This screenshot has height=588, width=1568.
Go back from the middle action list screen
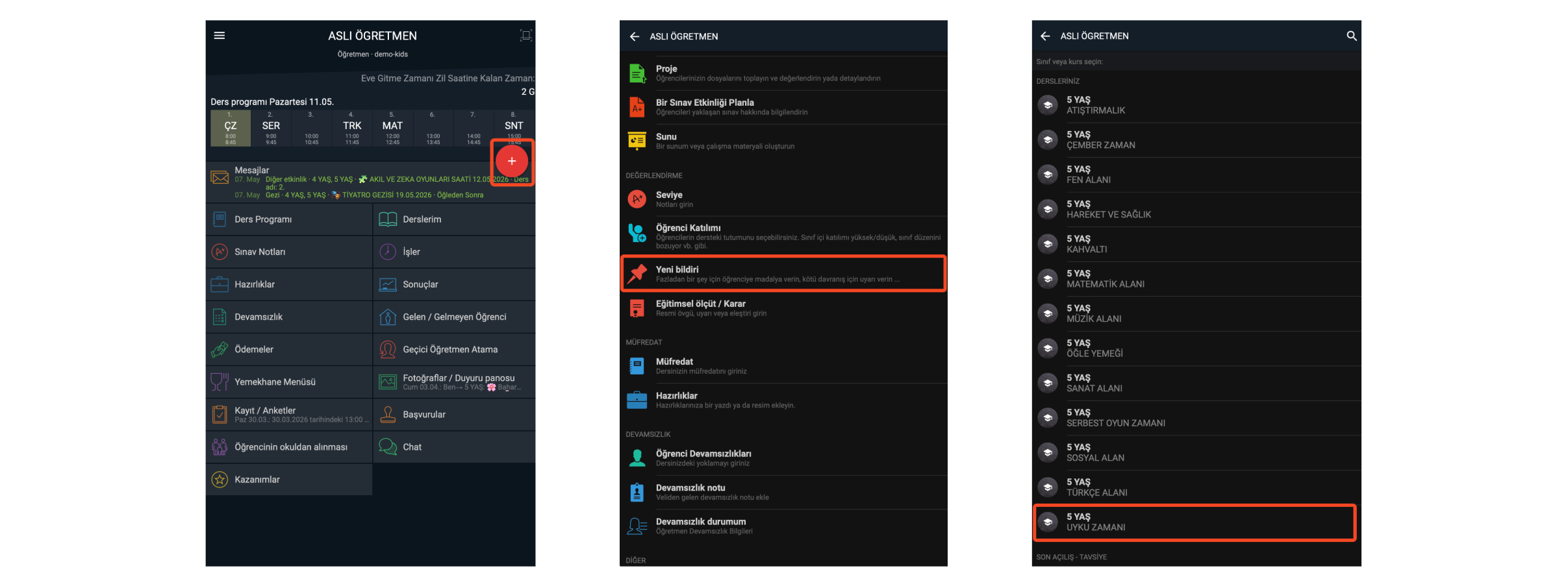click(x=635, y=36)
